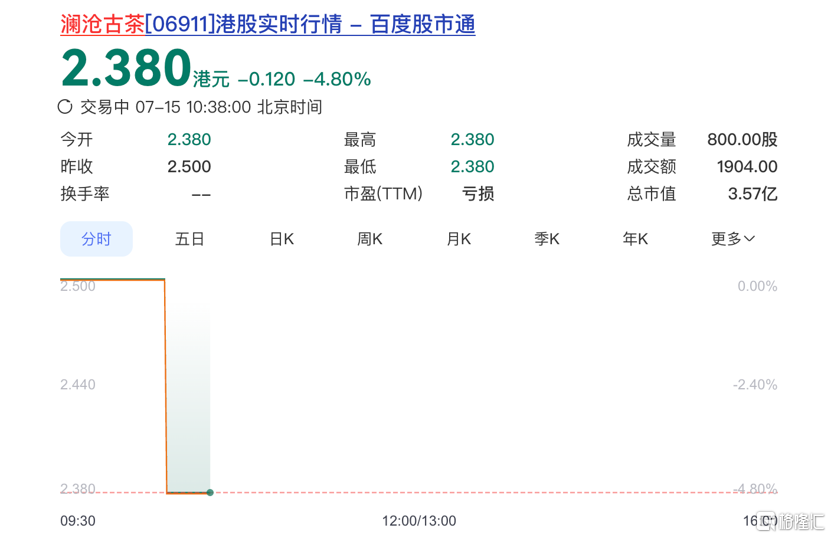Screen dimensions: 831x538
Task: Switch to the 月K chart tab
Action: point(458,239)
